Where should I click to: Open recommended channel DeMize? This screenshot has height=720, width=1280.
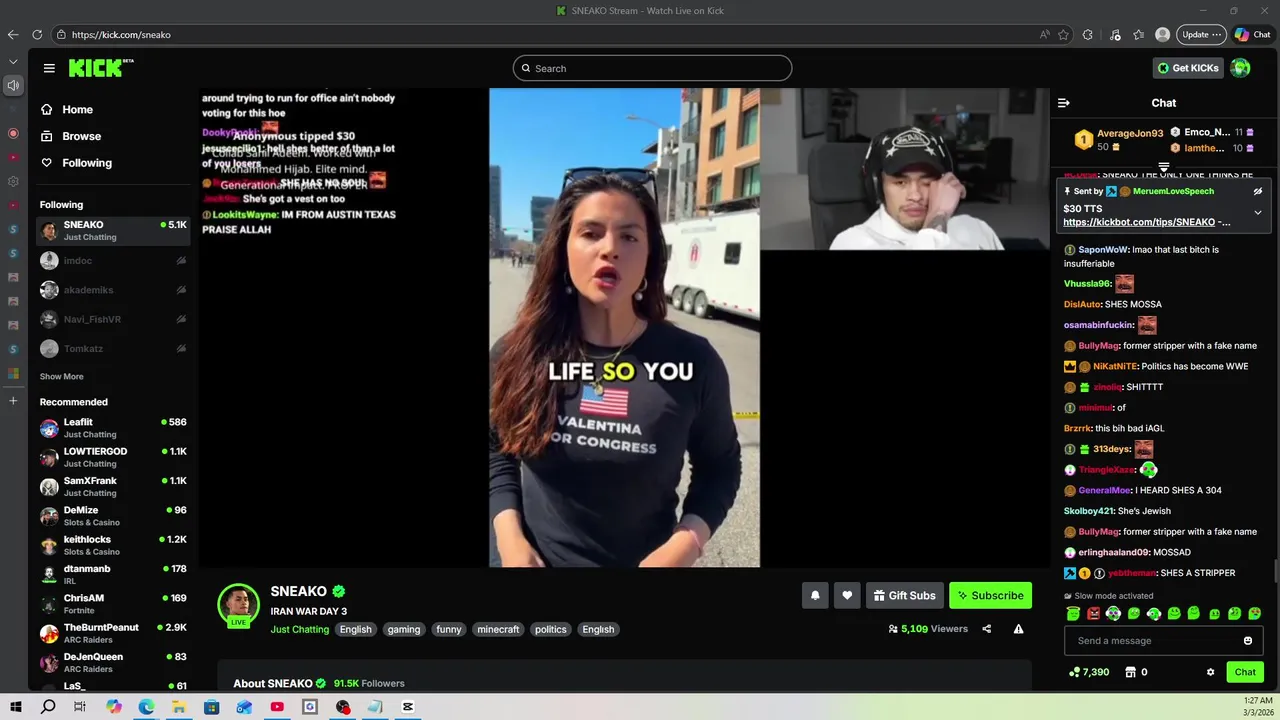112,516
